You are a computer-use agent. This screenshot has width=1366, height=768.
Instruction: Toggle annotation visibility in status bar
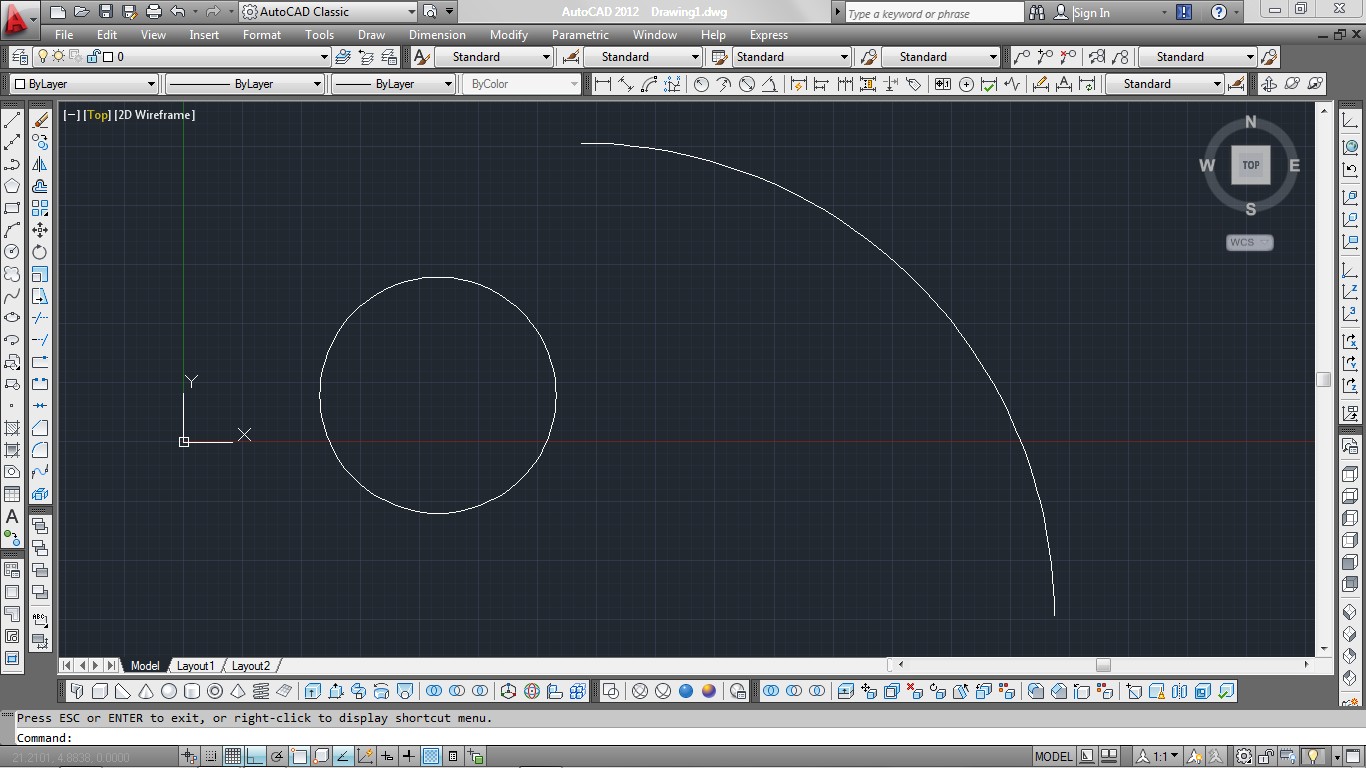tap(1193, 755)
